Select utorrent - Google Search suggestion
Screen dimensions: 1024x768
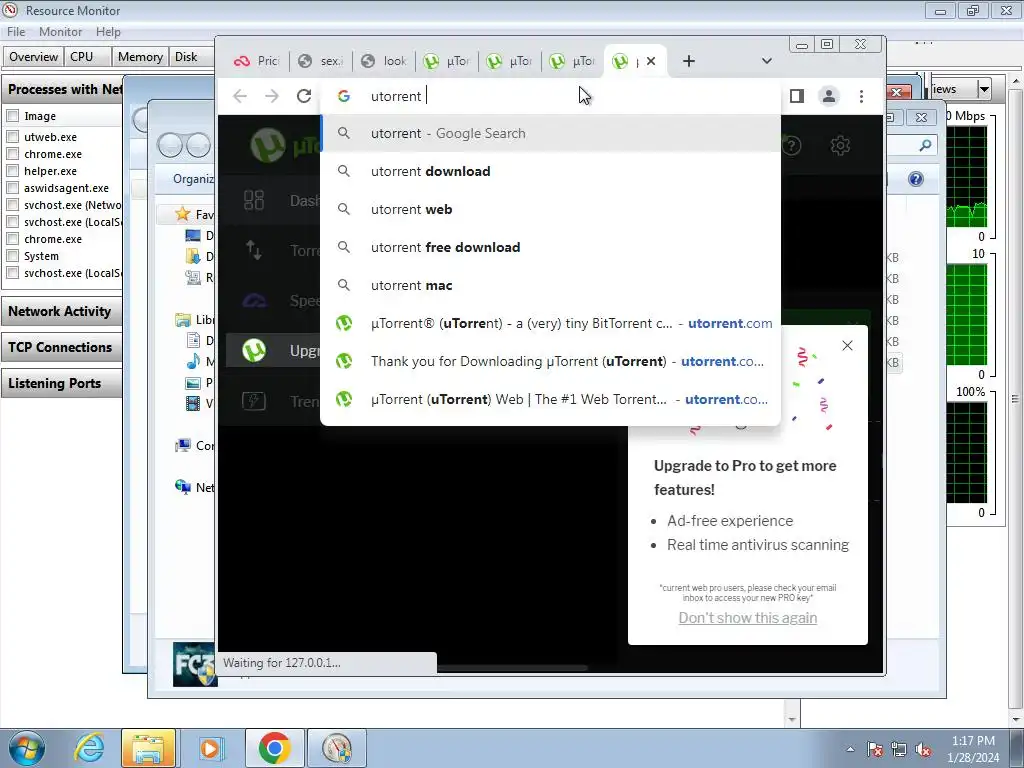551,133
